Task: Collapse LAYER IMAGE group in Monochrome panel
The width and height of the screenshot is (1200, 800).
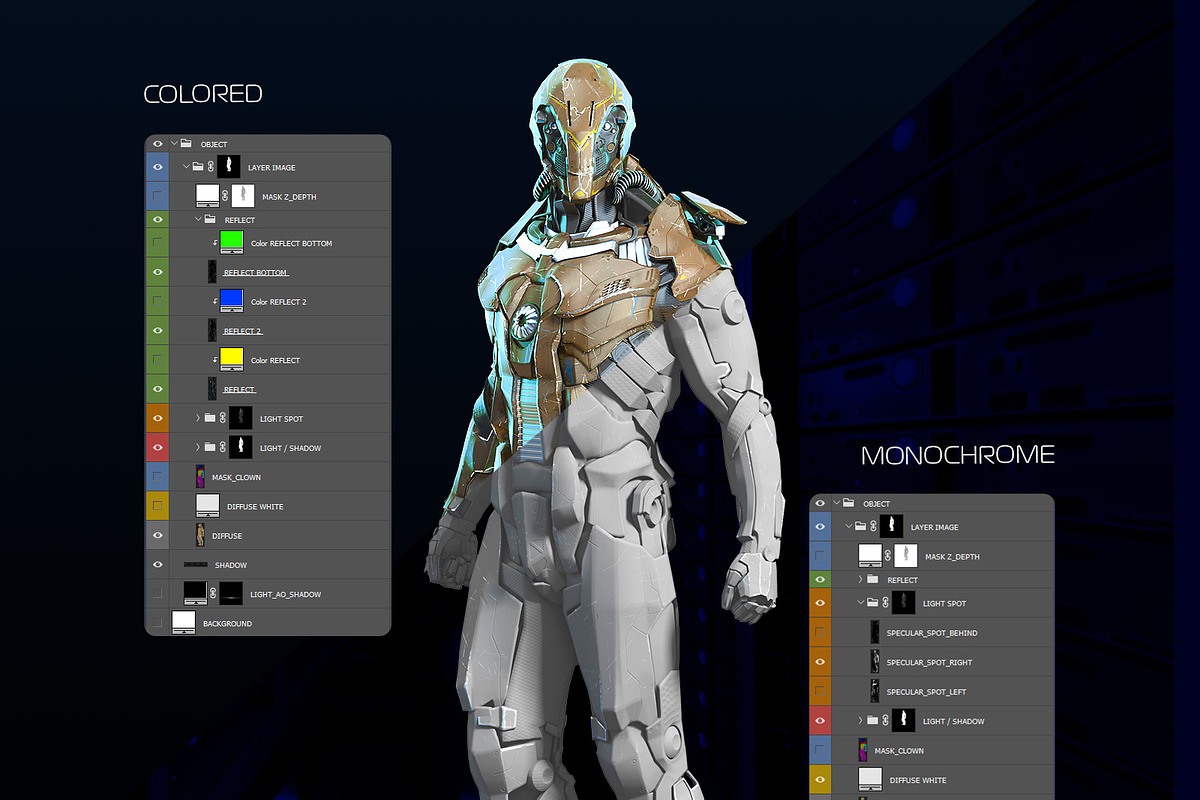Action: (x=848, y=526)
